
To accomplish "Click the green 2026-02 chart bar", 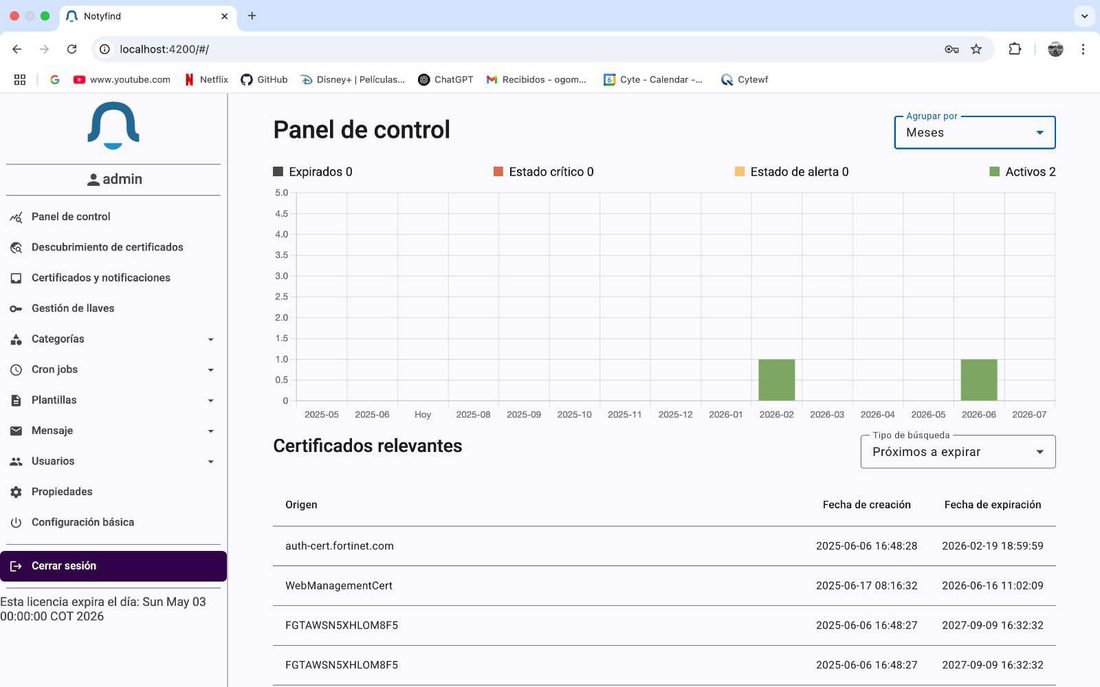I will [777, 380].
